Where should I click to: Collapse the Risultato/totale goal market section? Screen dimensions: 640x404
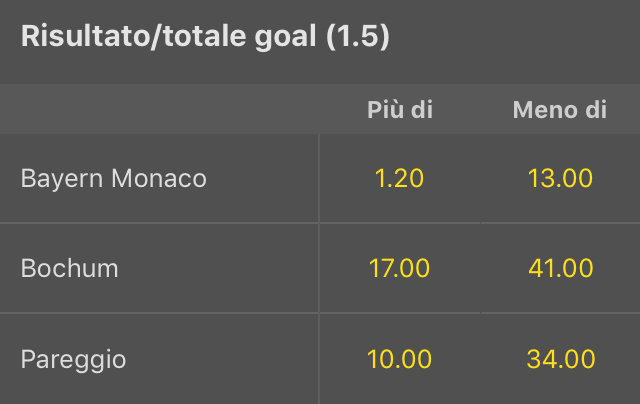tap(320, 41)
